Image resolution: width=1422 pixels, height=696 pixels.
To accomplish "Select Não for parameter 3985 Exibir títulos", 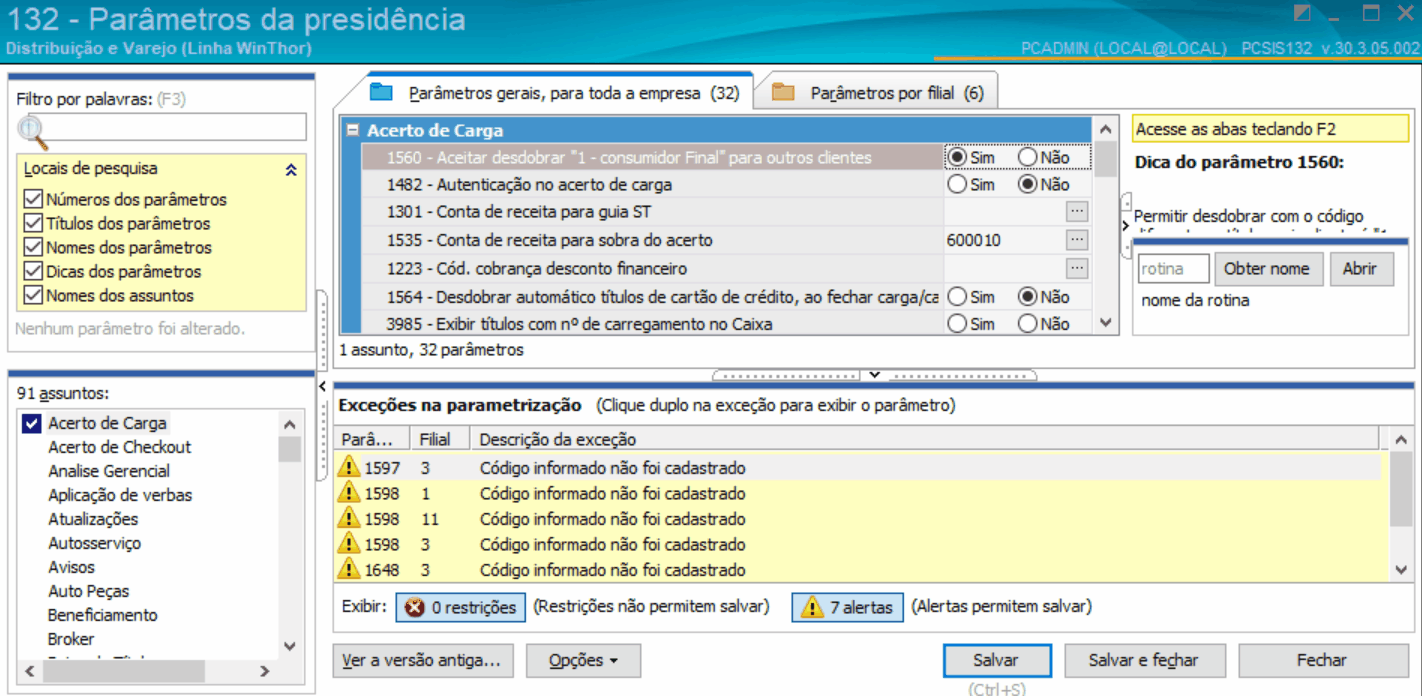I will pos(1027,323).
